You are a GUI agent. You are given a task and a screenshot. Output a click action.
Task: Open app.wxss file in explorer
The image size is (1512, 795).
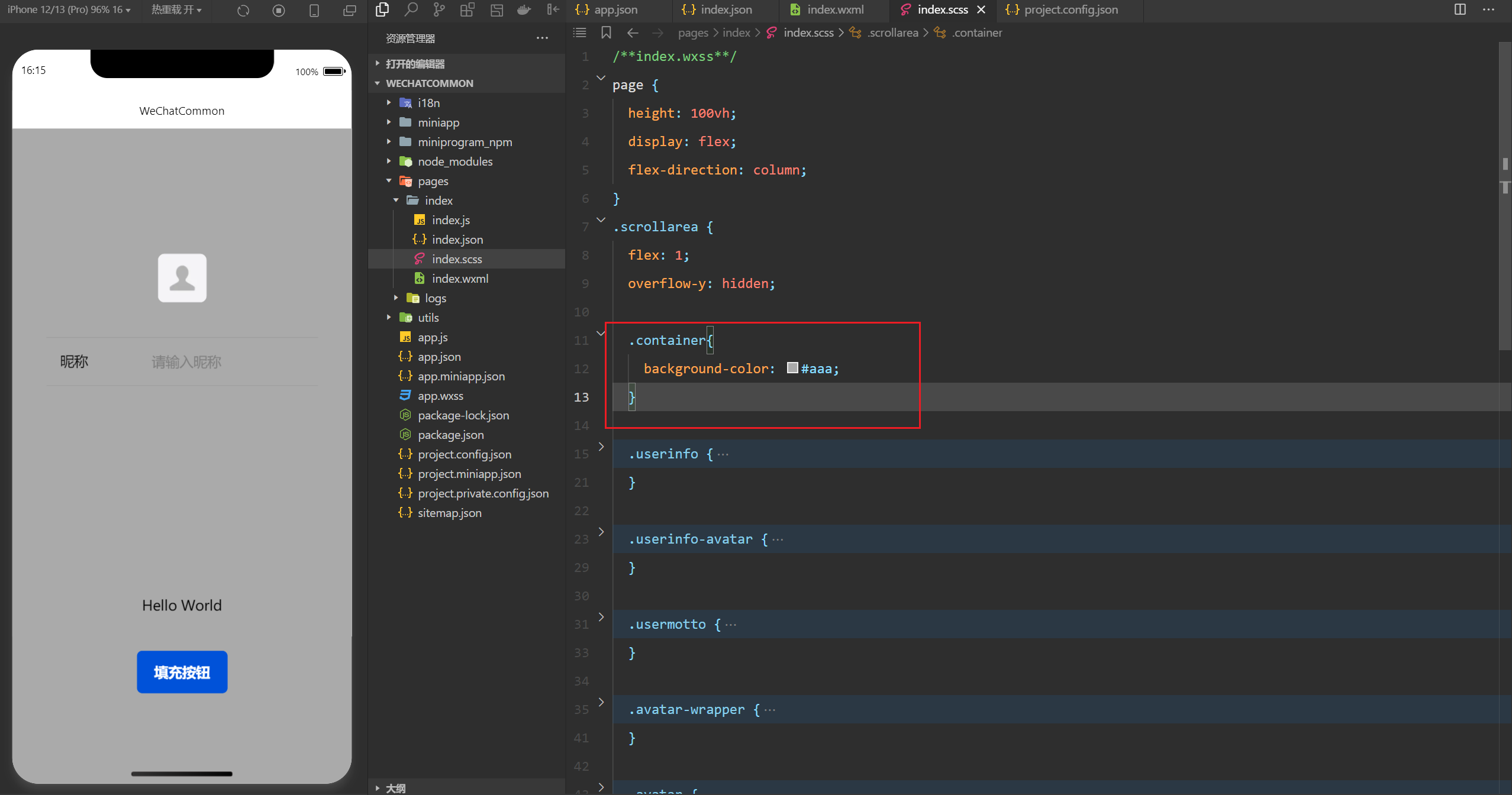pos(440,396)
